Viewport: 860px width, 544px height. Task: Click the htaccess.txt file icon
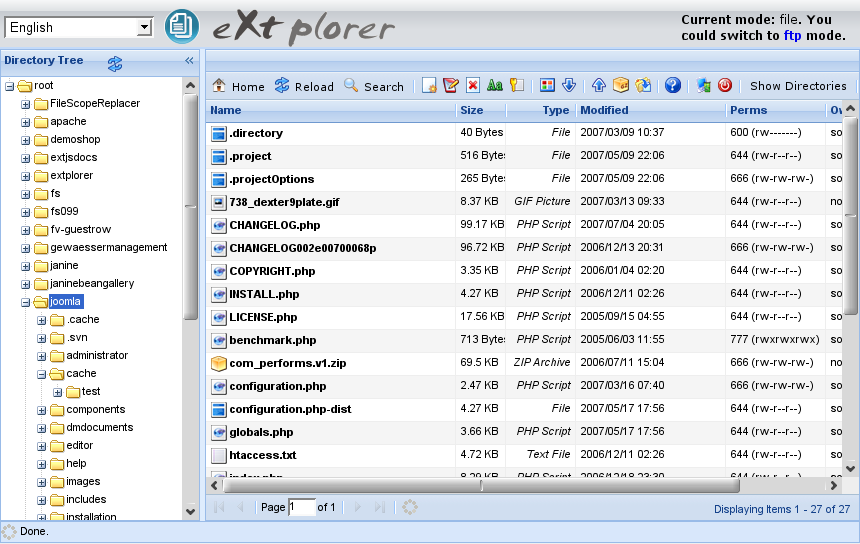tap(219, 456)
